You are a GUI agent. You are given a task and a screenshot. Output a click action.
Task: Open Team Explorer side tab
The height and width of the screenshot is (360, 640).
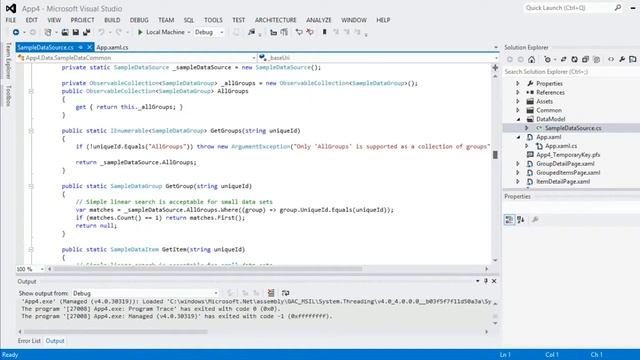coord(8,61)
